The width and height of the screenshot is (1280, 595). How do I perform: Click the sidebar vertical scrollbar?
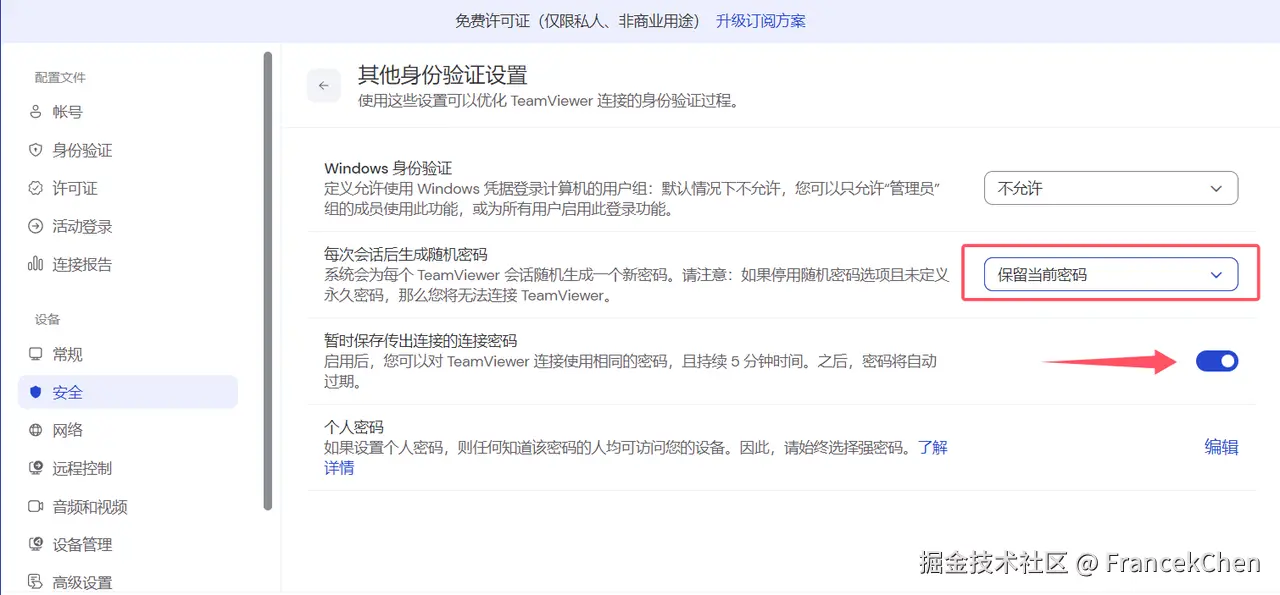(267, 280)
